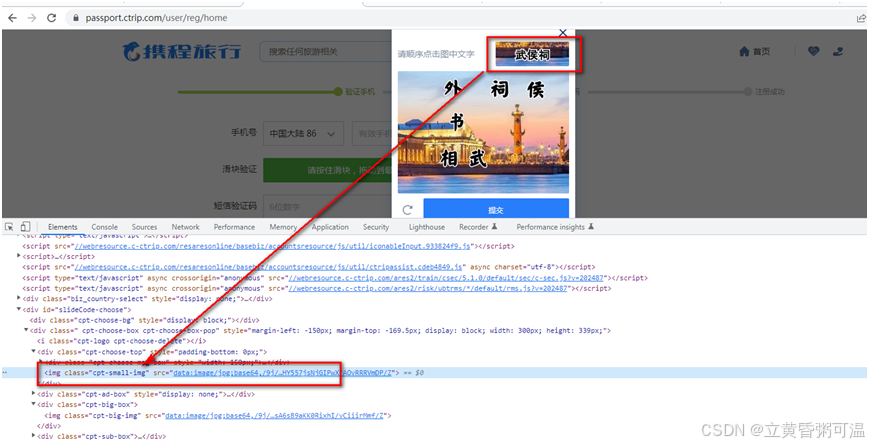869x445 pixels.
Task: Switch to the Security tab
Action: click(376, 227)
